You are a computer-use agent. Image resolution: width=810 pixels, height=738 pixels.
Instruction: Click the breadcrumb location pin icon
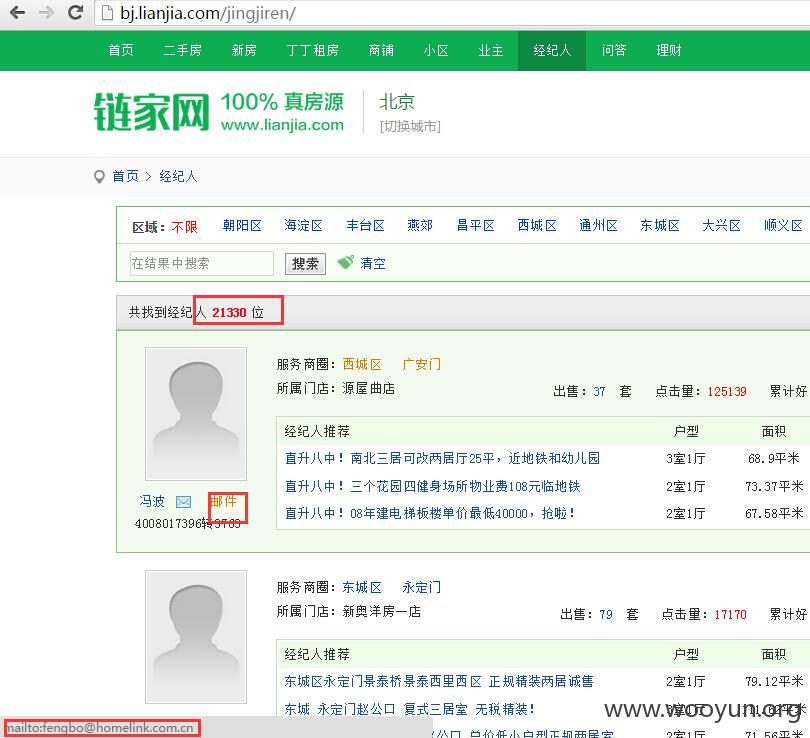pos(99,177)
